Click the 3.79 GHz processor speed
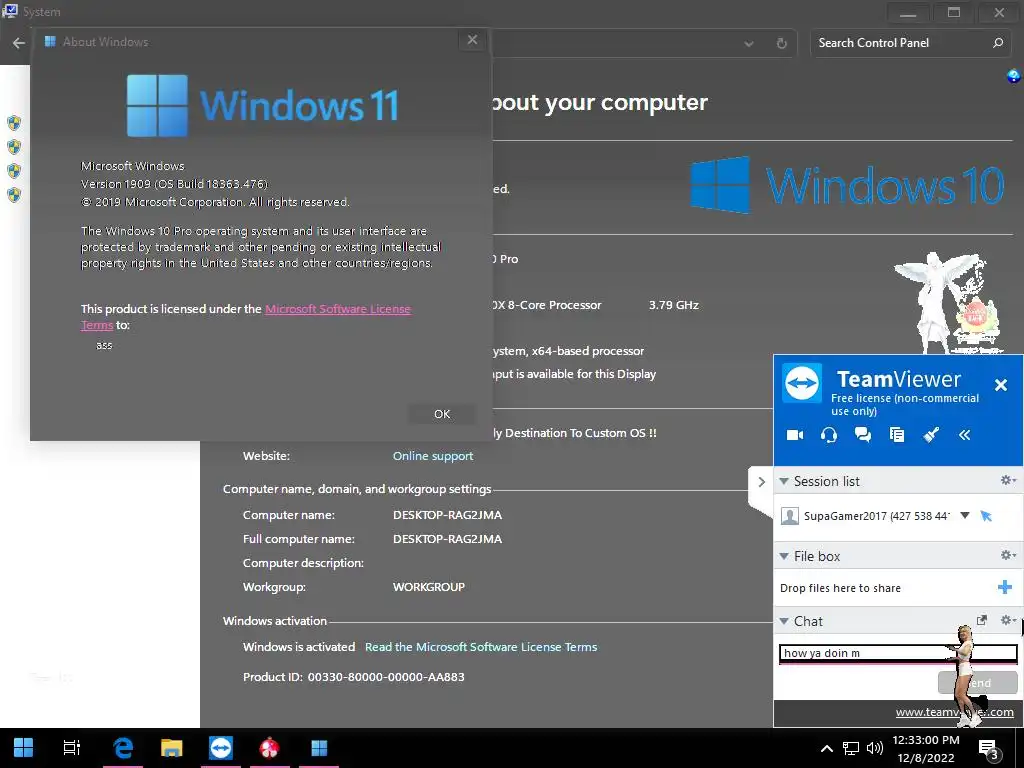Image resolution: width=1024 pixels, height=768 pixels. (x=674, y=304)
